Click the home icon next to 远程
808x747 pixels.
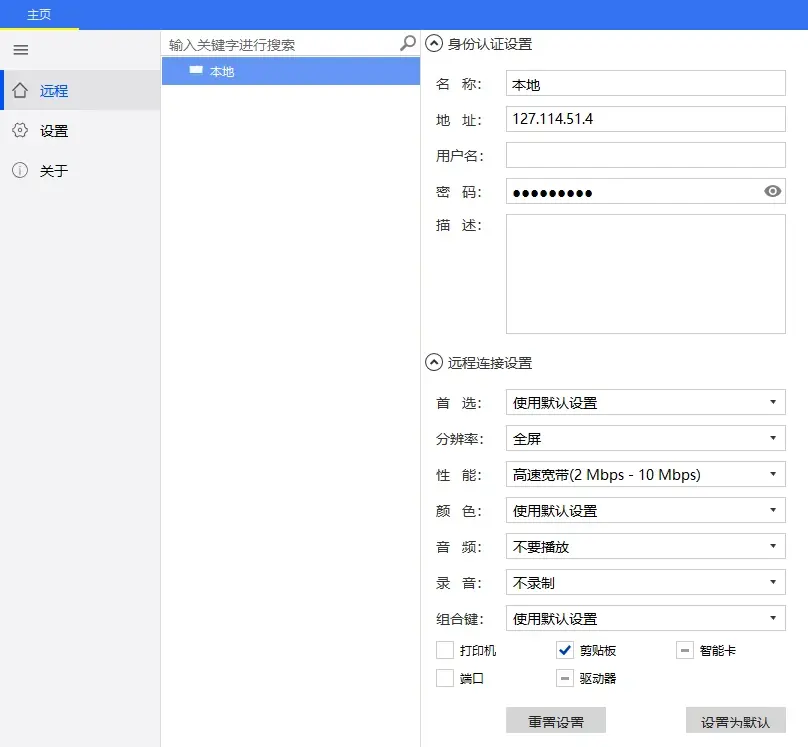pyautogui.click(x=20, y=90)
